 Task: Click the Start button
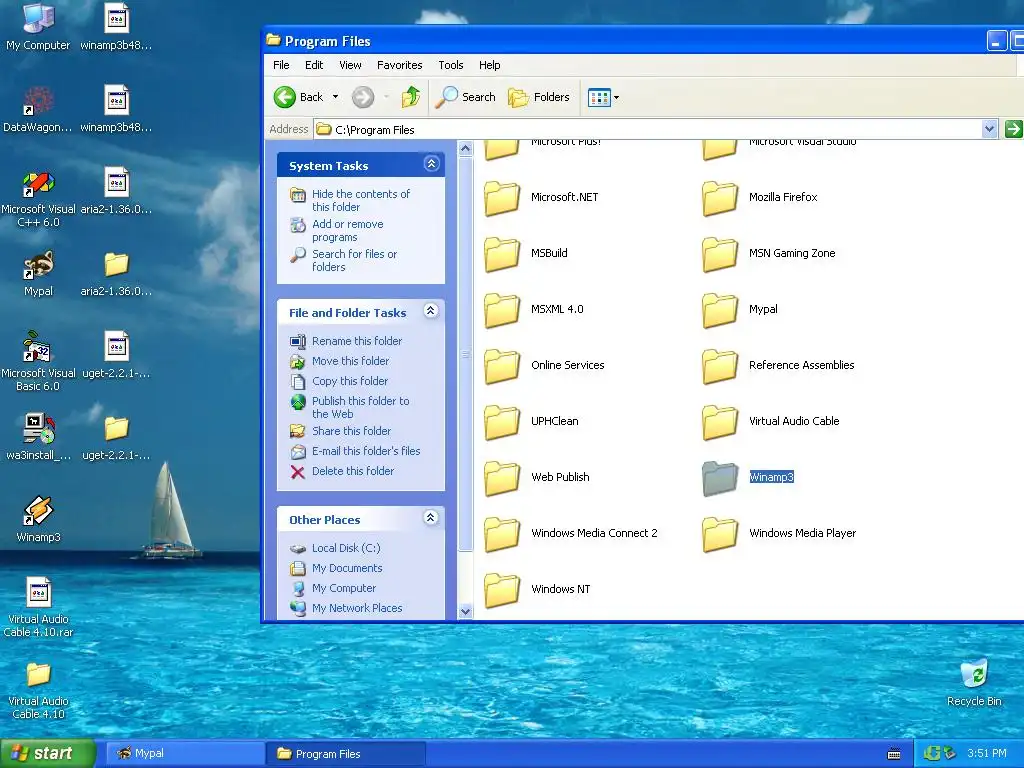click(48, 754)
